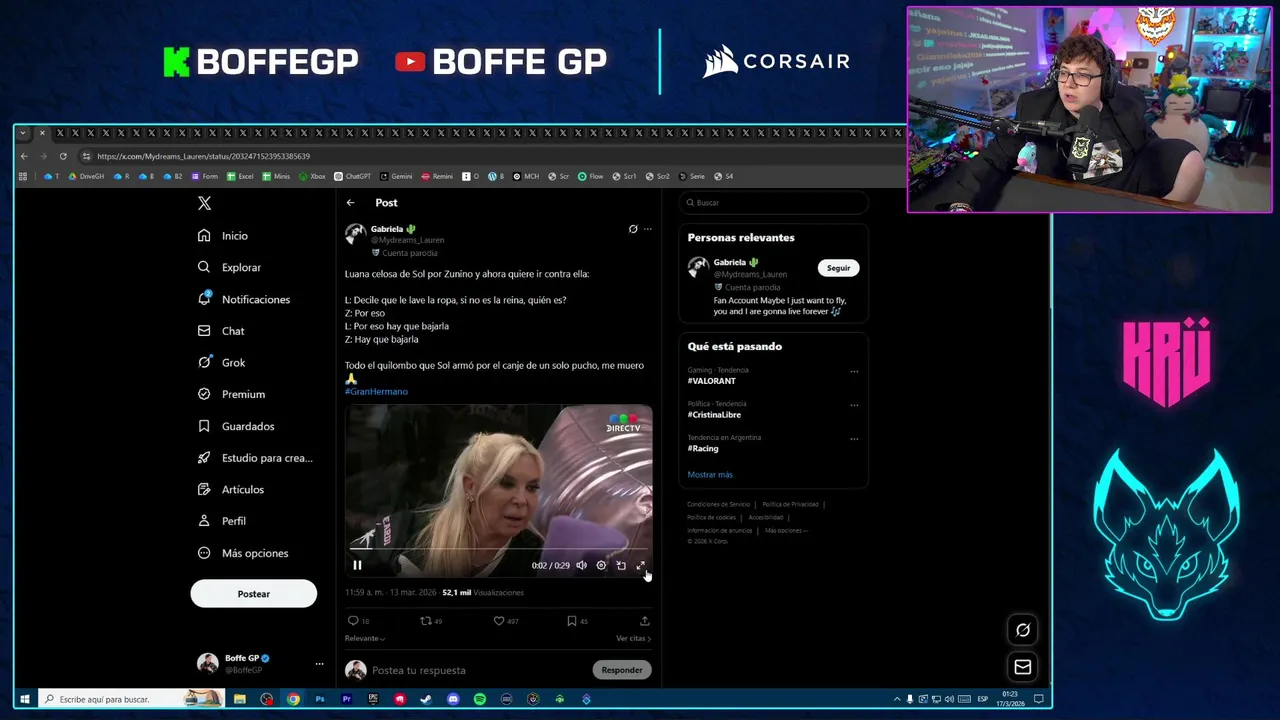Open Notificaciones in the sidebar
Screen dimensions: 1280x720
coord(244,299)
